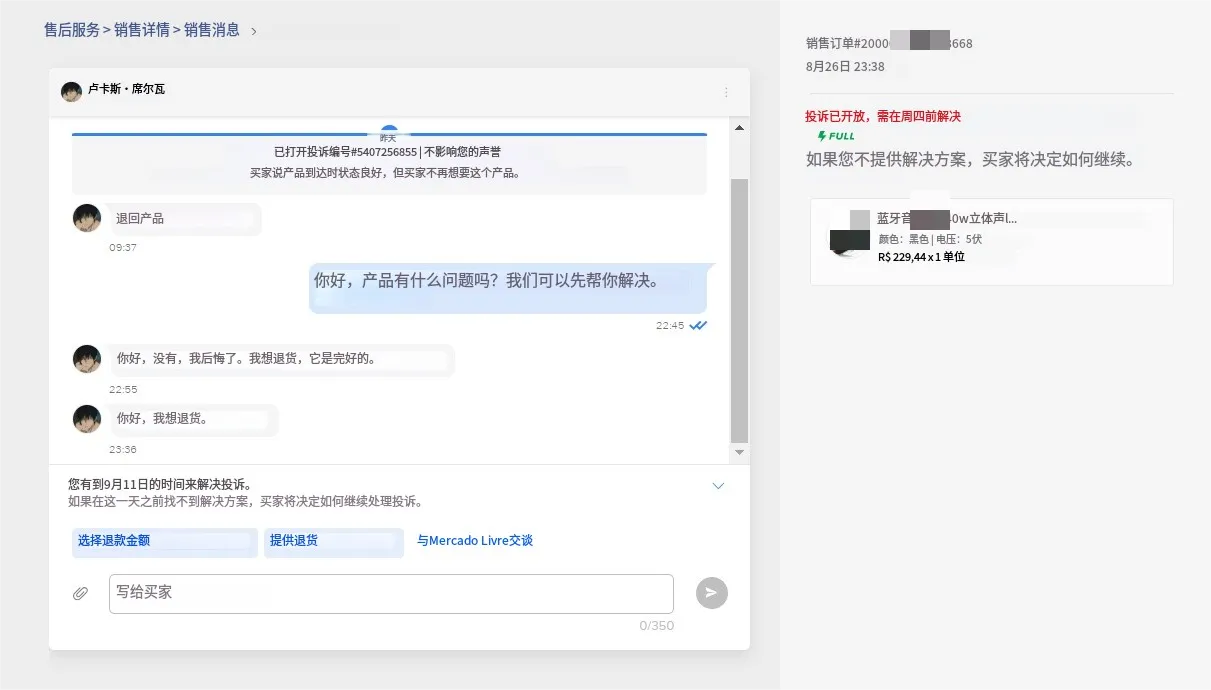Open the three-dot options icon in chat header
Screen dimensions: 1211x690
[727, 91]
